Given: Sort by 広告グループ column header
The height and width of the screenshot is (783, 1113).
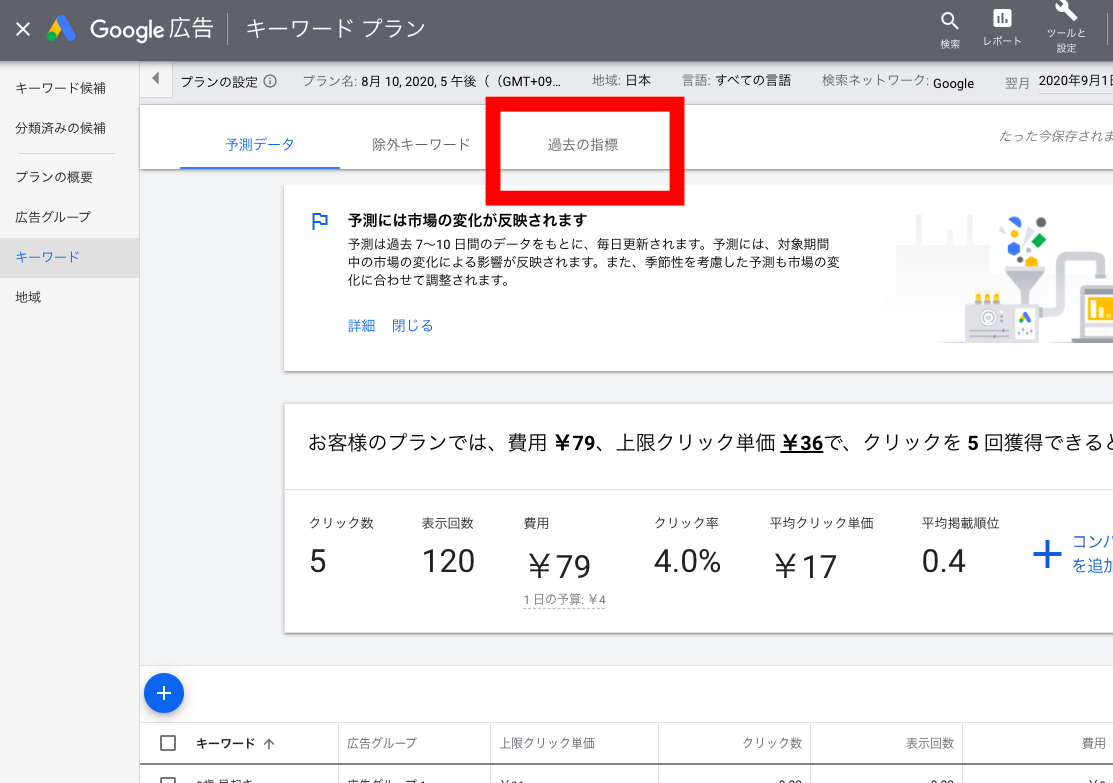Looking at the screenshot, I should click(382, 743).
